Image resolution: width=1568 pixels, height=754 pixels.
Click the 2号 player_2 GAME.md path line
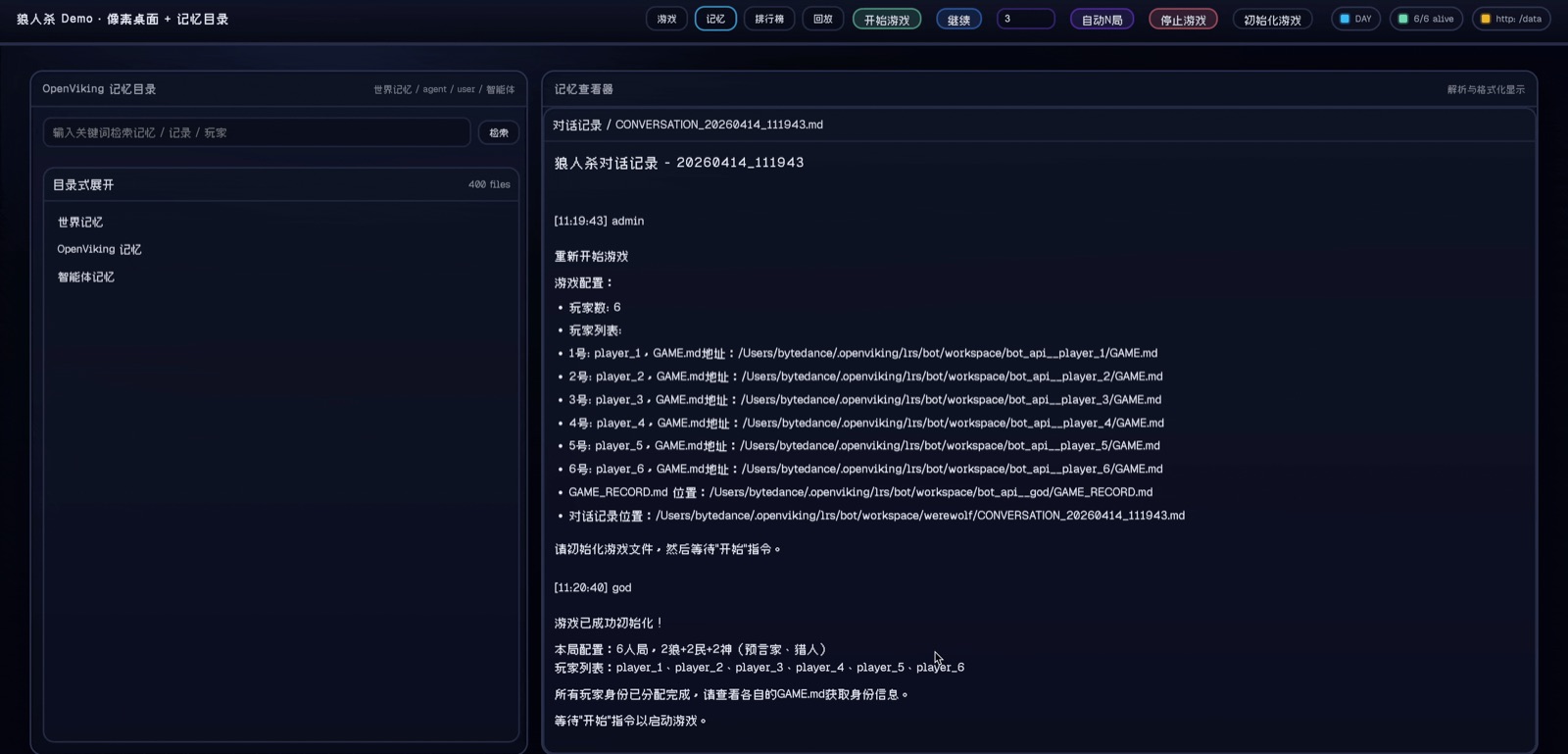[865, 377]
